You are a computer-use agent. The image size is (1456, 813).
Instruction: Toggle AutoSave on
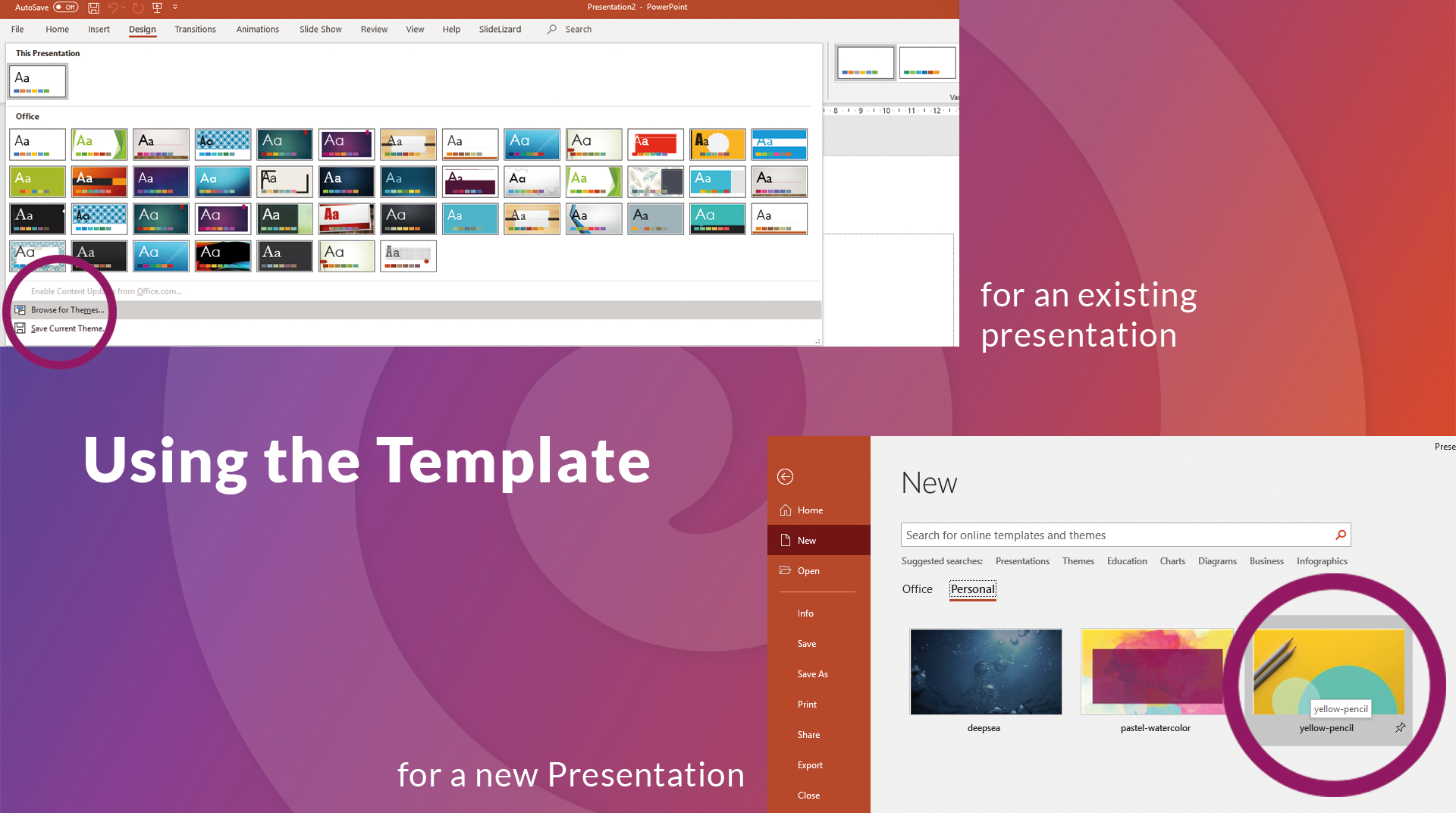[x=66, y=7]
